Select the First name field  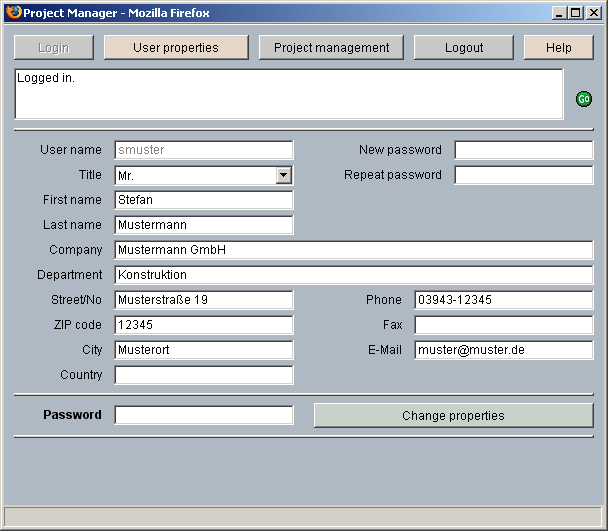pos(204,200)
